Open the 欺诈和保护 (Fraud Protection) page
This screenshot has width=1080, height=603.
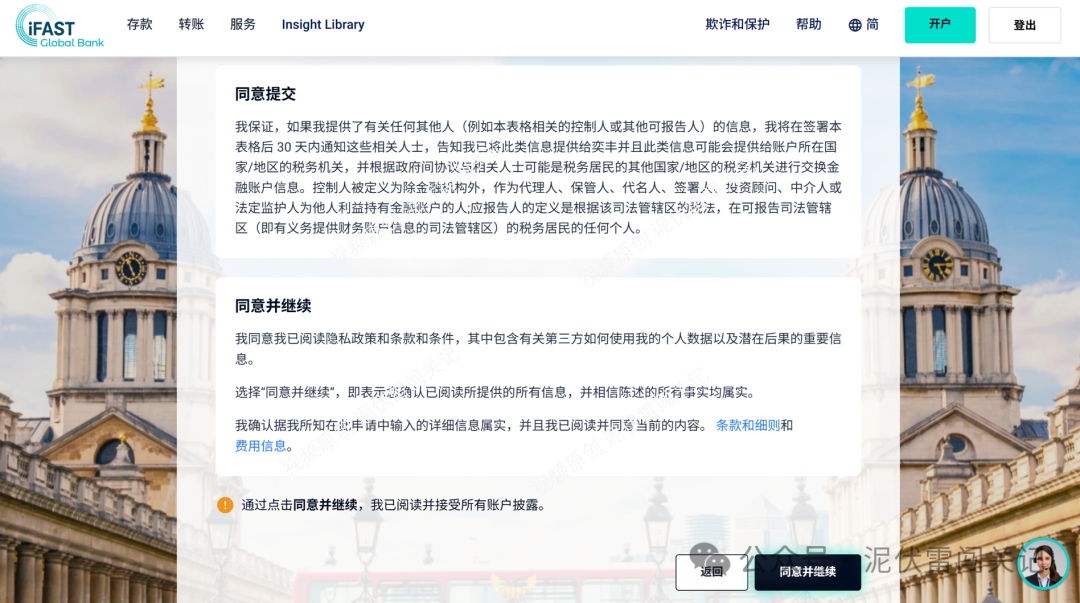pos(736,24)
